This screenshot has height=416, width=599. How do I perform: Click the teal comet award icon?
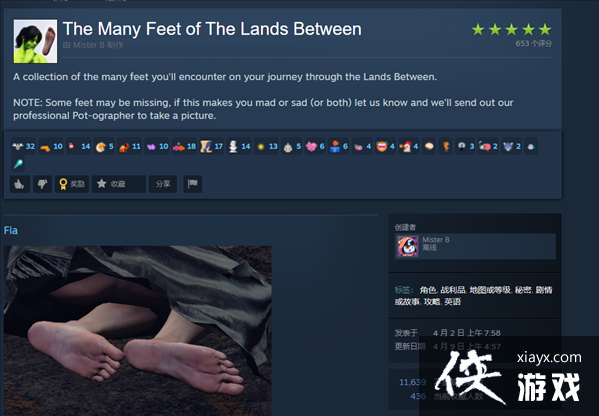point(18,164)
